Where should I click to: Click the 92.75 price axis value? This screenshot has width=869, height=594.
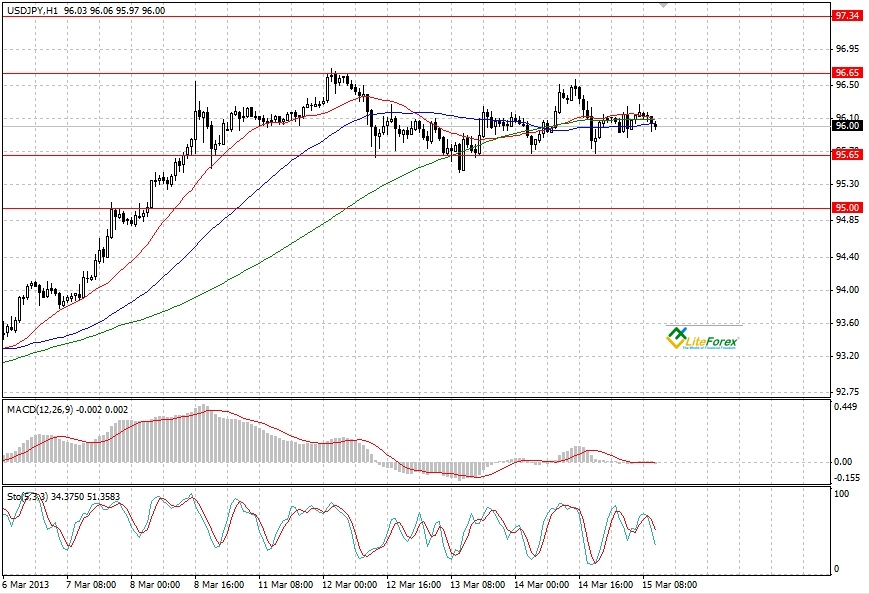pos(847,392)
